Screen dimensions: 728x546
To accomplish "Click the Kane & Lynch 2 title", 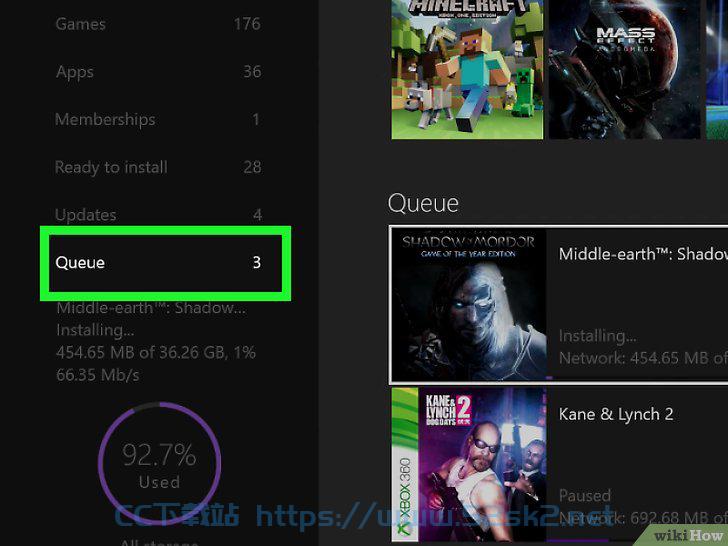I will [x=616, y=414].
